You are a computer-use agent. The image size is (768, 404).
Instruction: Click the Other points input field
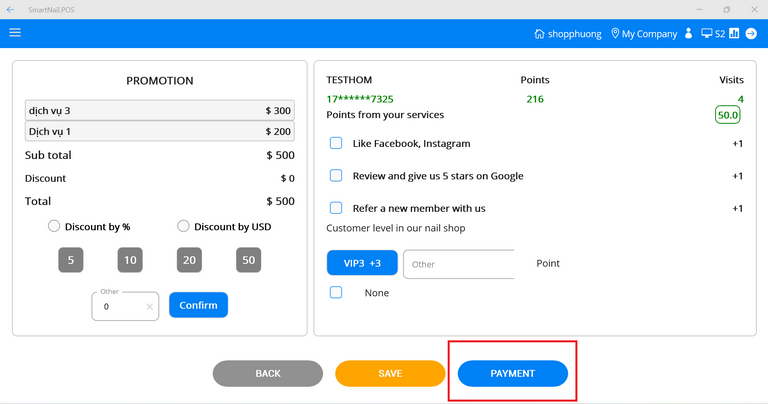(x=457, y=264)
